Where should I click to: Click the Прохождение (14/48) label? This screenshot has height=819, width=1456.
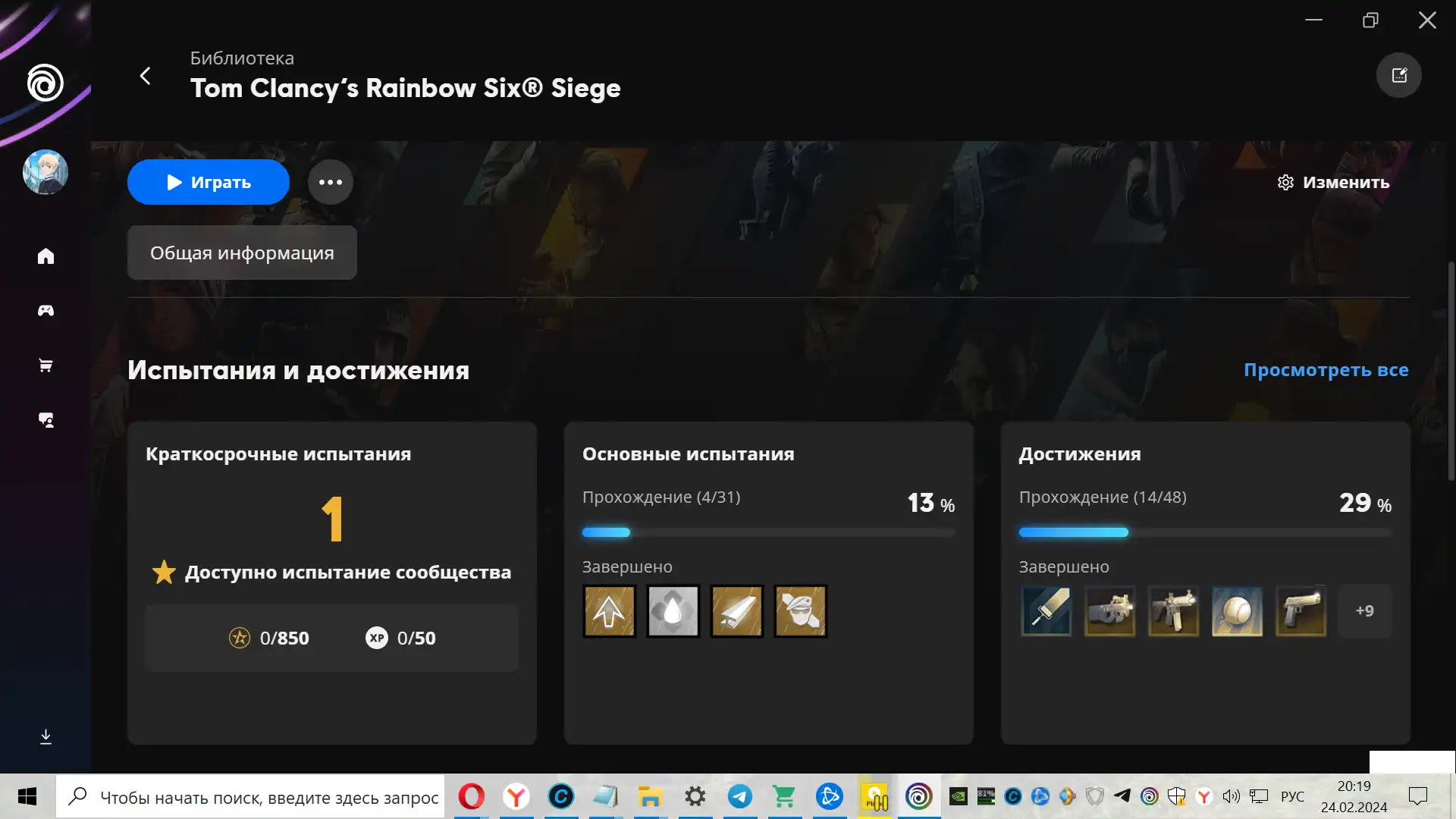click(x=1103, y=497)
